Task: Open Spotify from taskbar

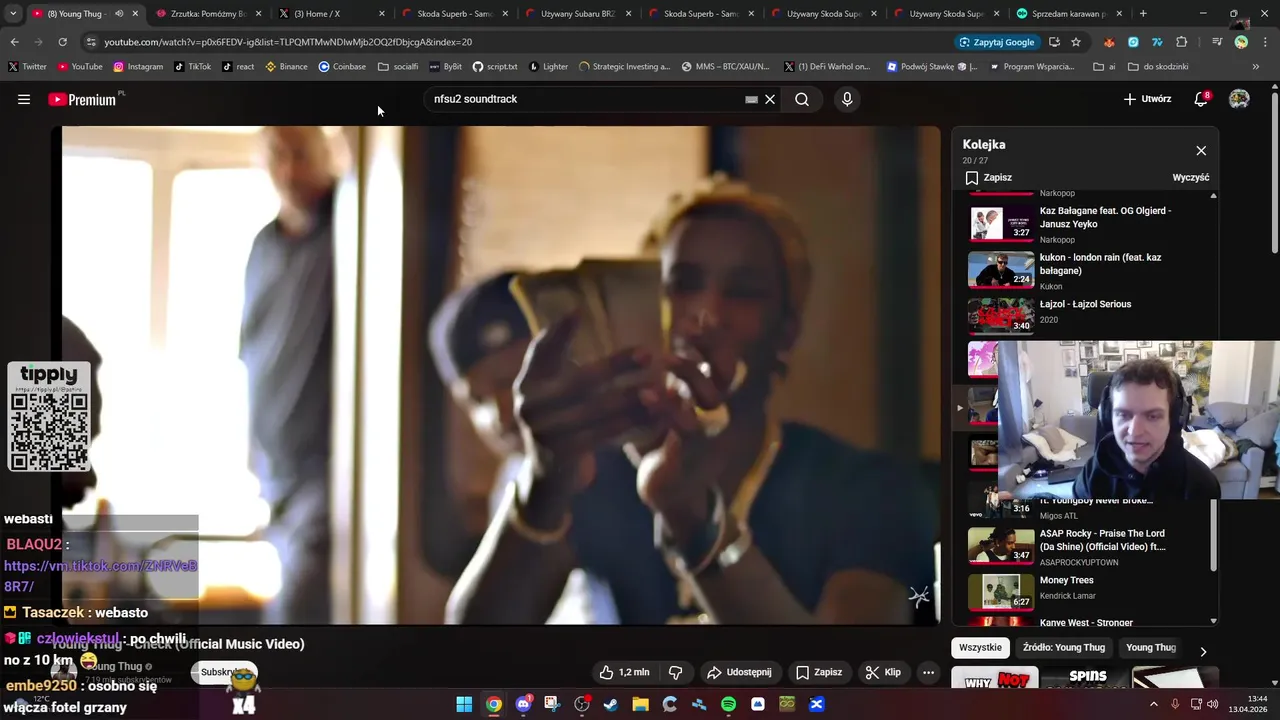Action: 728,704
